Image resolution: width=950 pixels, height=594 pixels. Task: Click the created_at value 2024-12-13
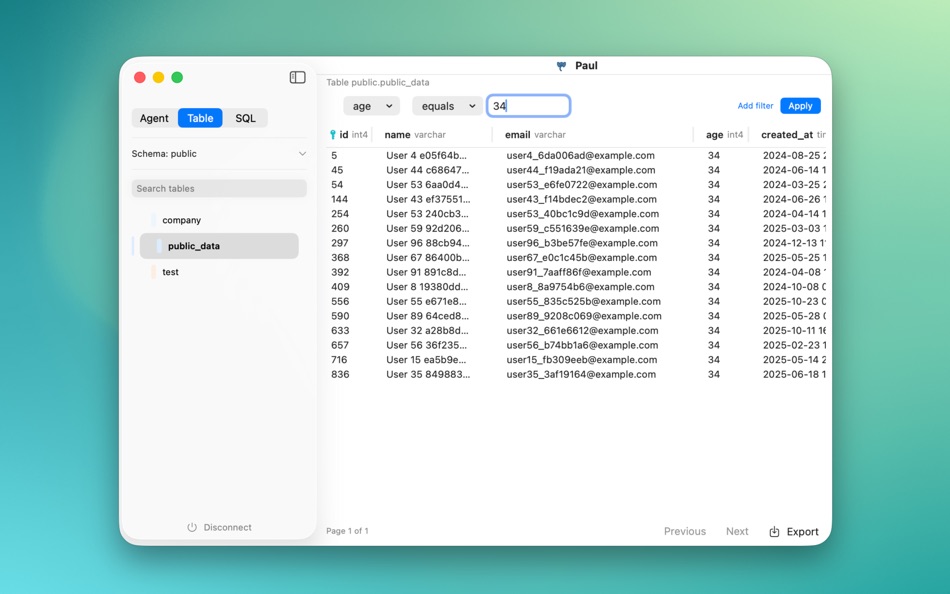(x=794, y=243)
